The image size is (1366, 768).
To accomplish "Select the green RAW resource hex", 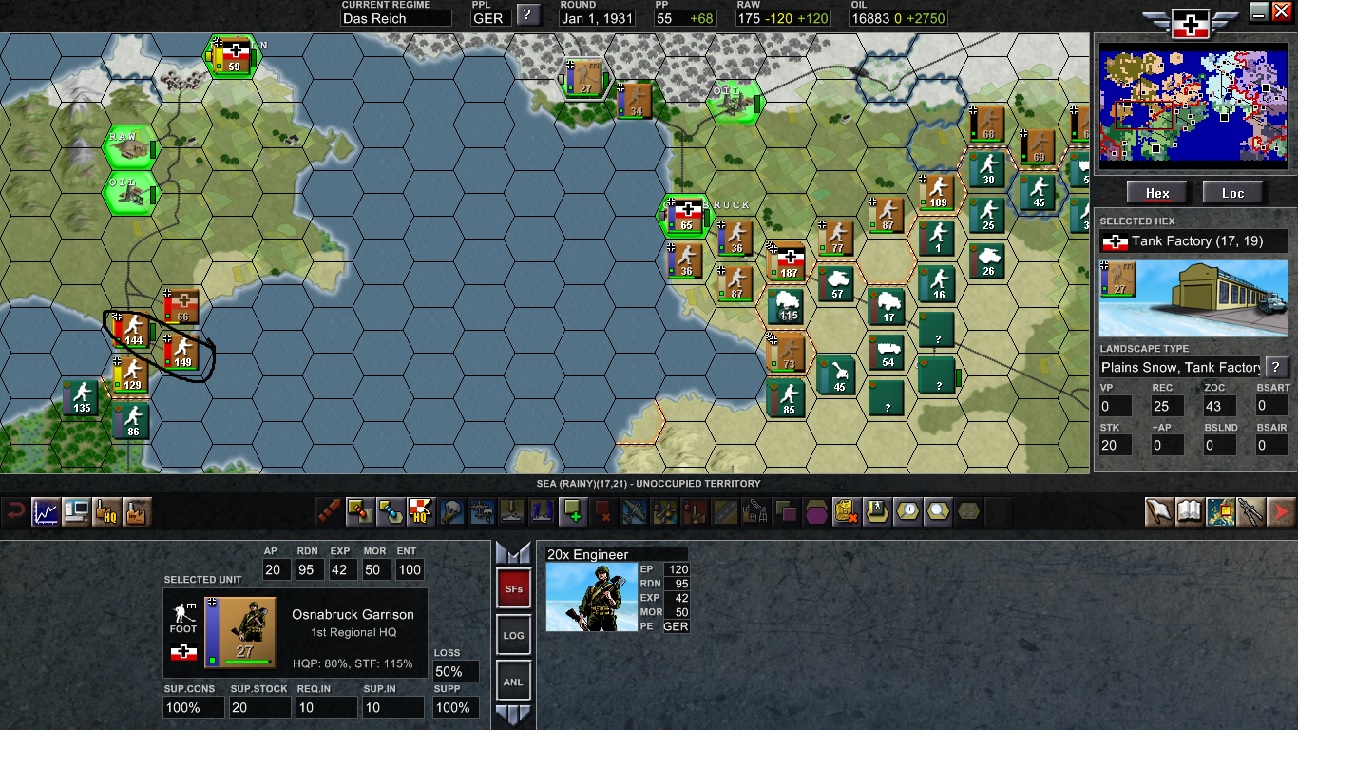I will [130, 148].
